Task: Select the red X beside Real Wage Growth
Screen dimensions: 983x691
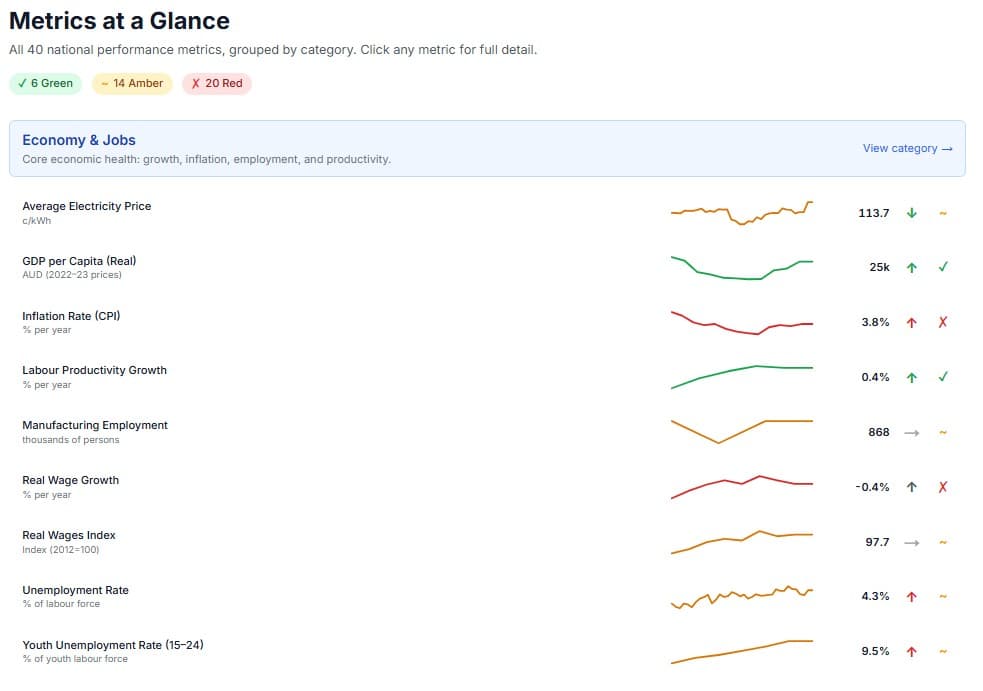Action: pyautogui.click(x=940, y=487)
